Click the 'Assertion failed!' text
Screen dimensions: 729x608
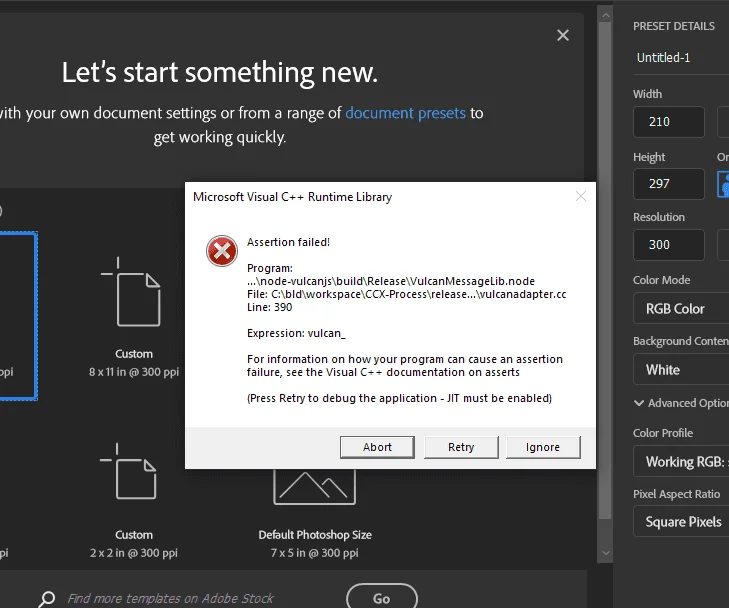pos(288,242)
